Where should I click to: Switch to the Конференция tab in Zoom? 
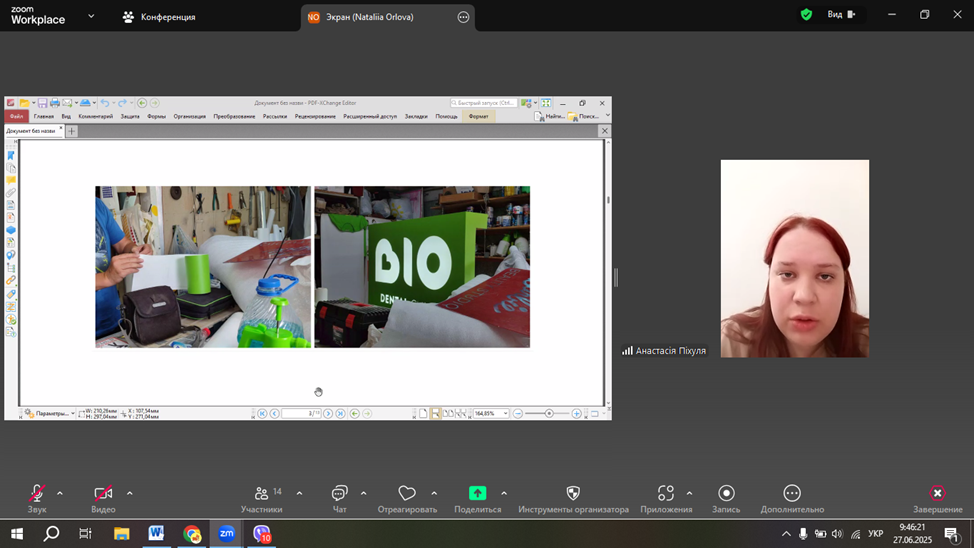(159, 17)
